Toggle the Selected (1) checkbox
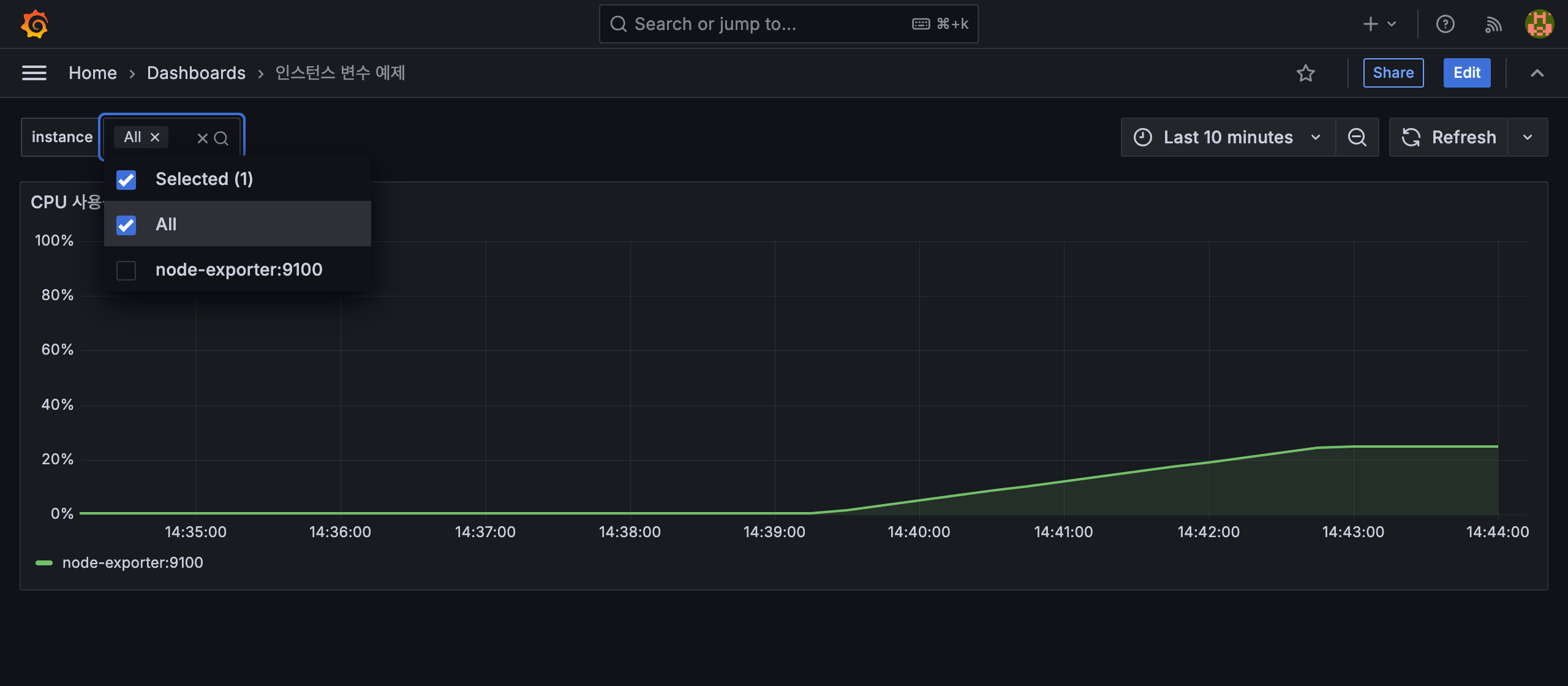 [126, 179]
